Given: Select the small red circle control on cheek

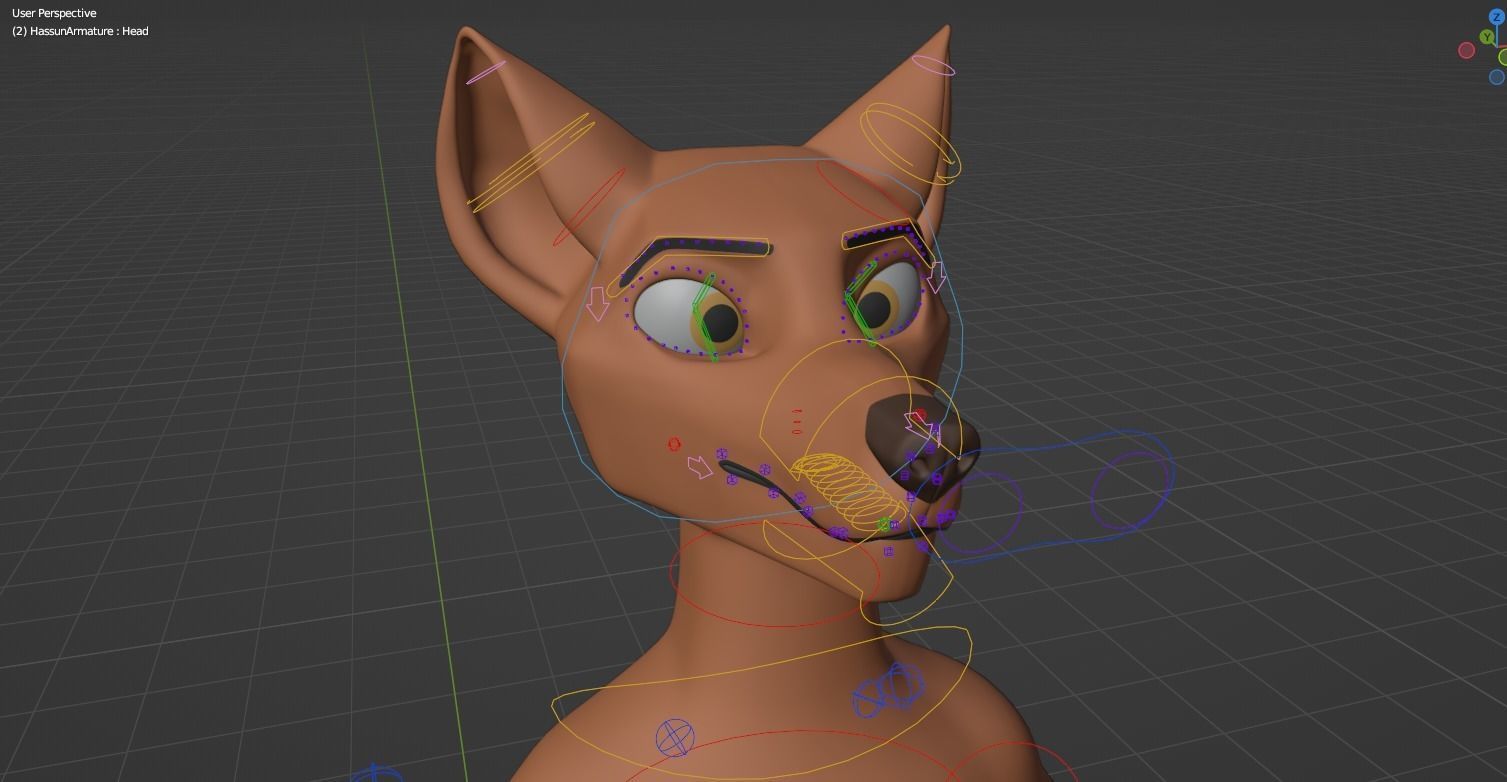Looking at the screenshot, I should (x=674, y=444).
